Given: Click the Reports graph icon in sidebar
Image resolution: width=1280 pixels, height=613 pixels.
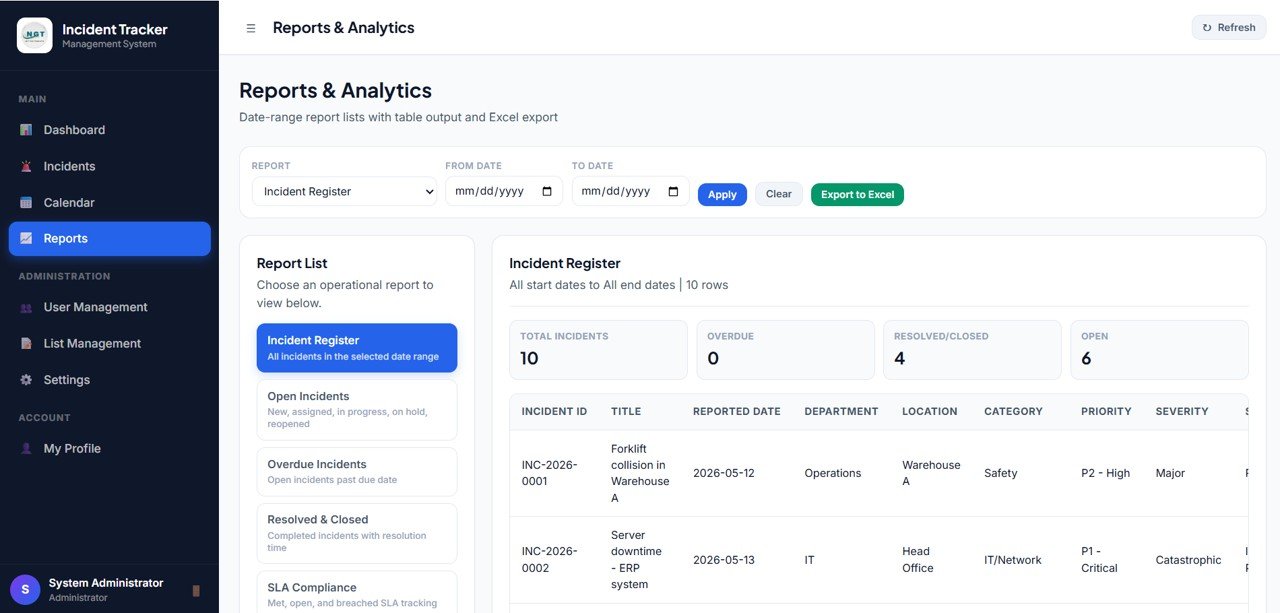Looking at the screenshot, I should click(26, 238).
